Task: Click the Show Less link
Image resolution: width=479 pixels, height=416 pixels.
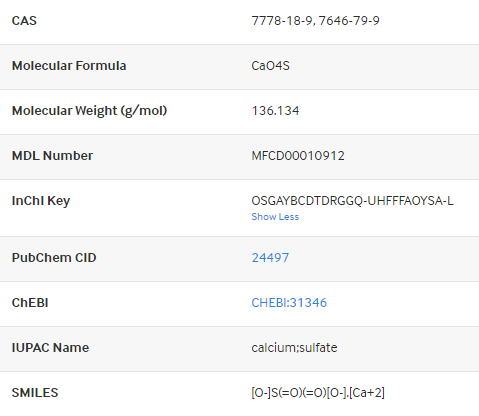Action: 275,217
